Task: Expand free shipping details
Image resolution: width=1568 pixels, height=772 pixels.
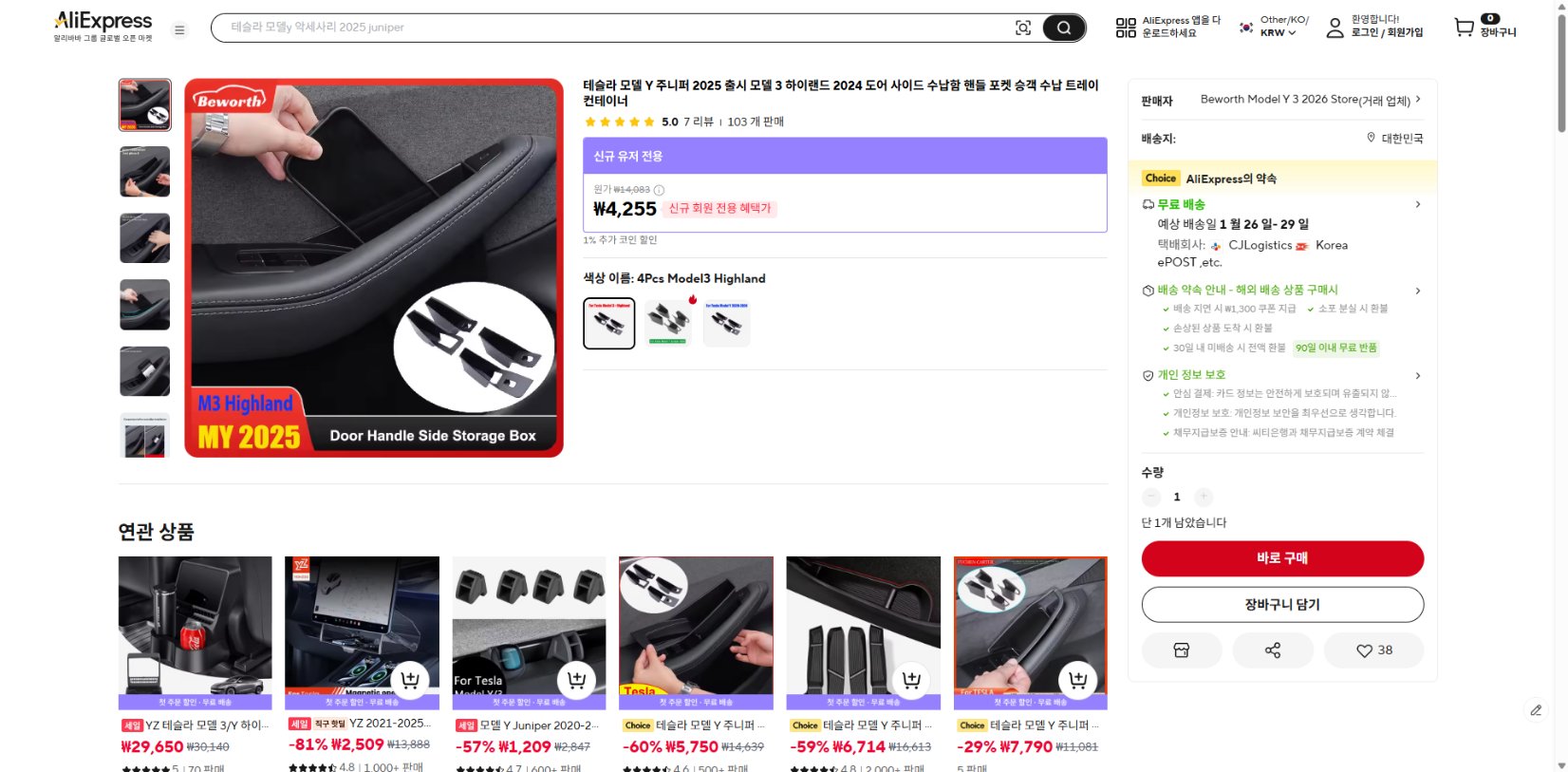Action: (x=1418, y=204)
